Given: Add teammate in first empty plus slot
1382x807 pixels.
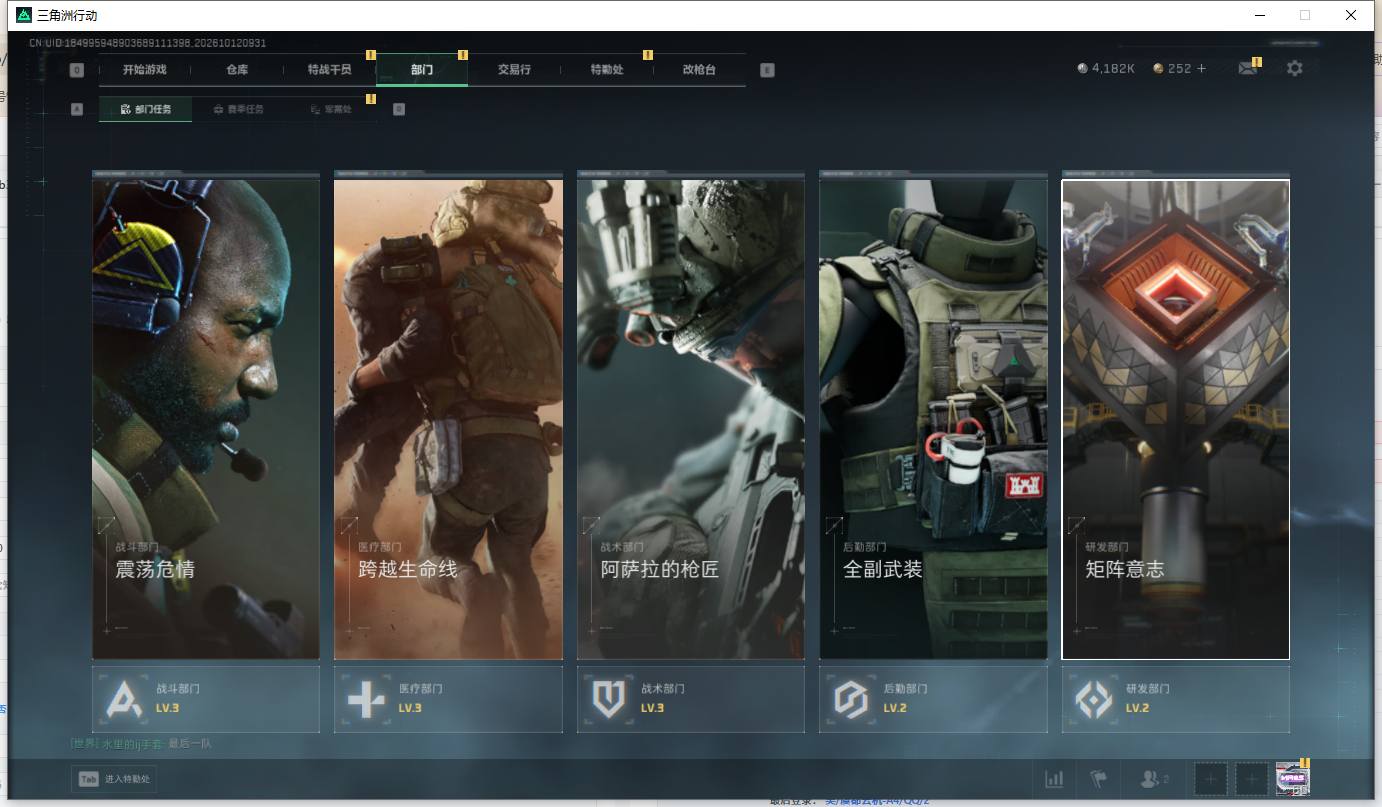Looking at the screenshot, I should click(1211, 779).
